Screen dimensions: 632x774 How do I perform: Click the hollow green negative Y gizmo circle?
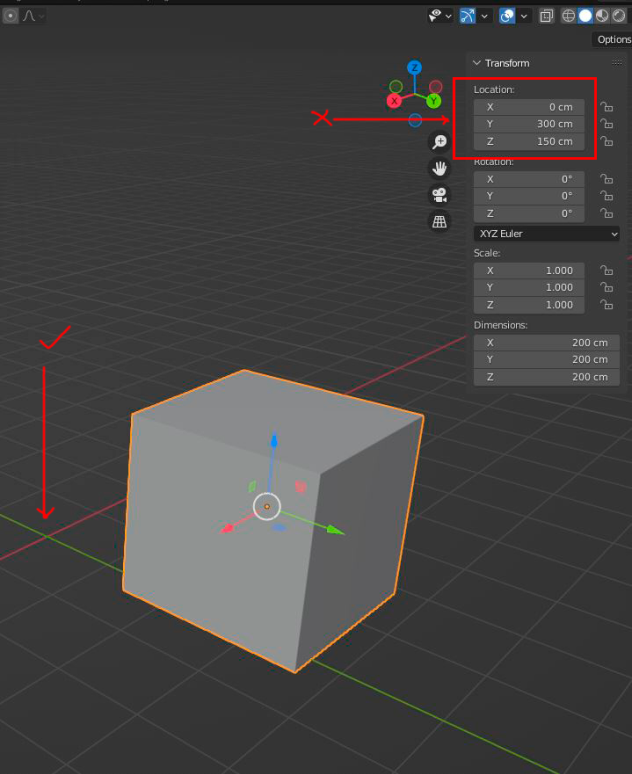(x=396, y=87)
